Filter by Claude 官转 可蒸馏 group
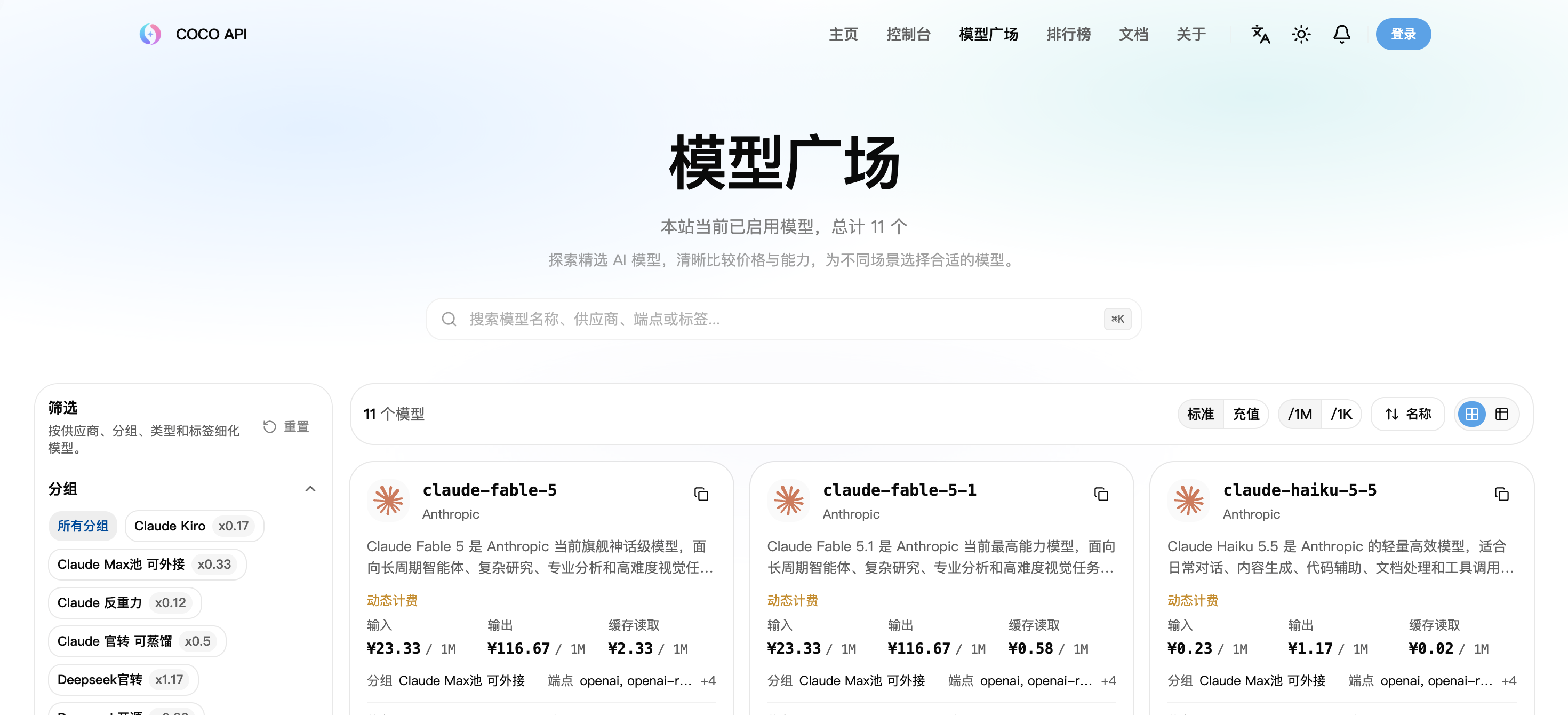The image size is (1568, 715). click(x=137, y=641)
